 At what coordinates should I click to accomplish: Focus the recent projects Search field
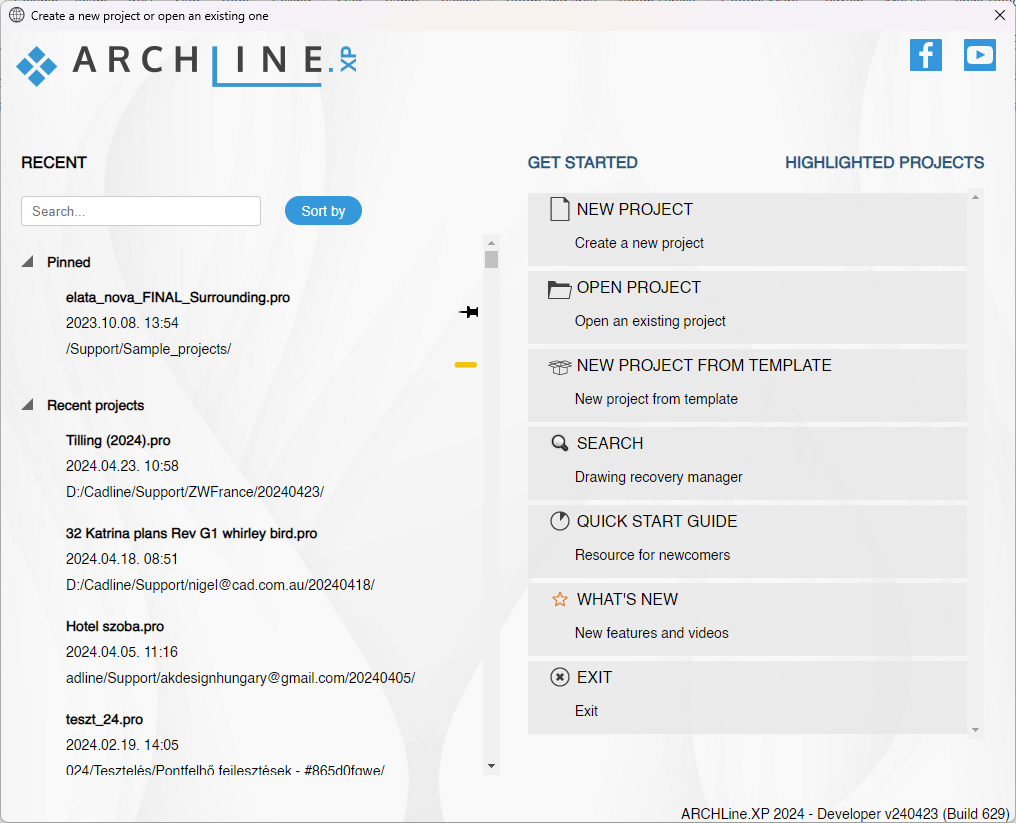click(141, 211)
